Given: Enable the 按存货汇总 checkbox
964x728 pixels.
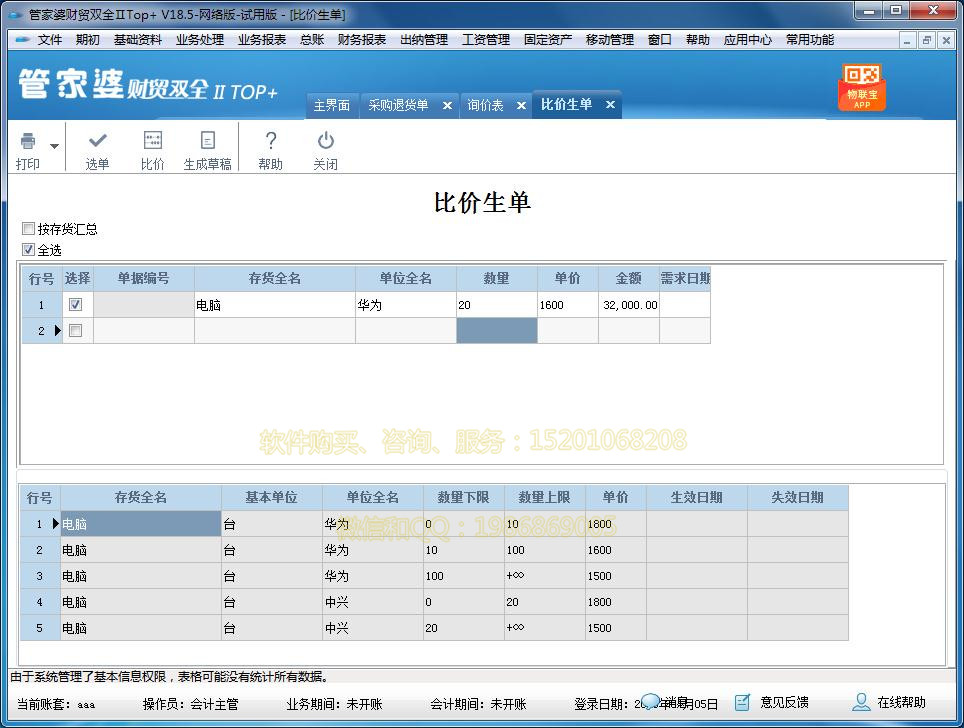Looking at the screenshot, I should [x=28, y=228].
